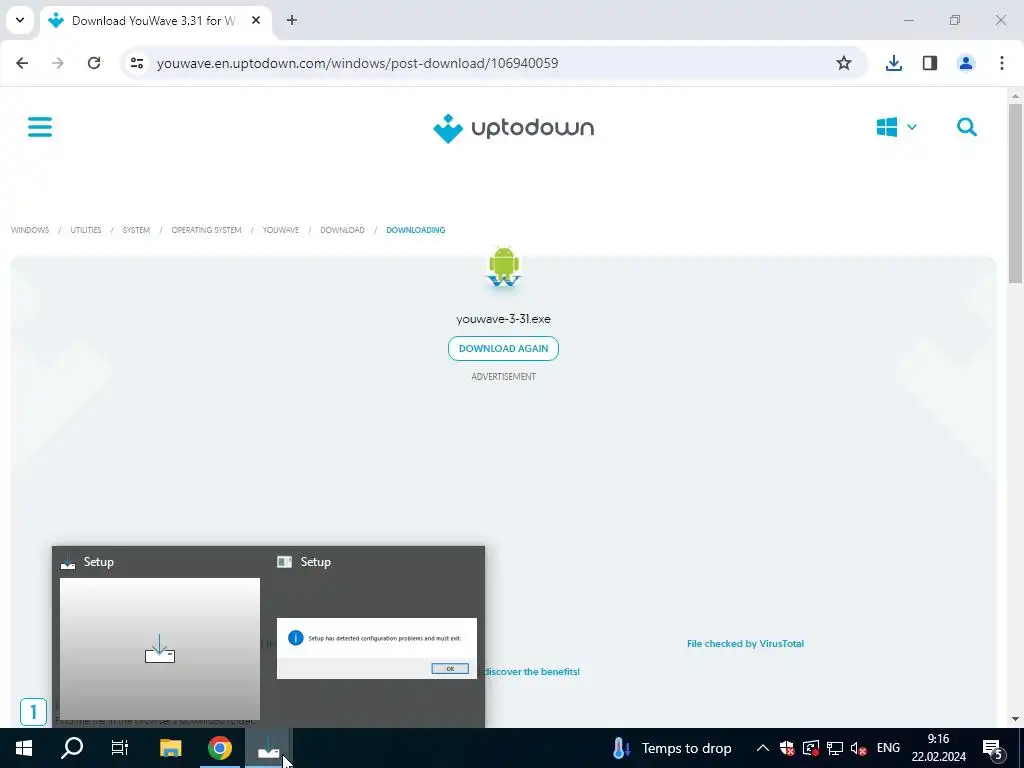Open Windows taskbar search
The image size is (1024, 768).
(x=72, y=748)
